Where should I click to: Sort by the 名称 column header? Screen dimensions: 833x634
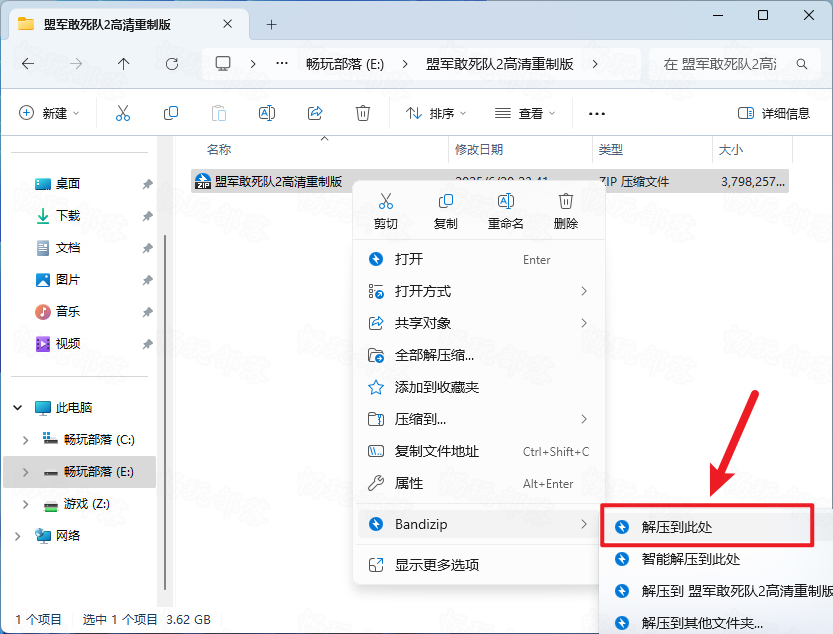pyautogui.click(x=219, y=149)
